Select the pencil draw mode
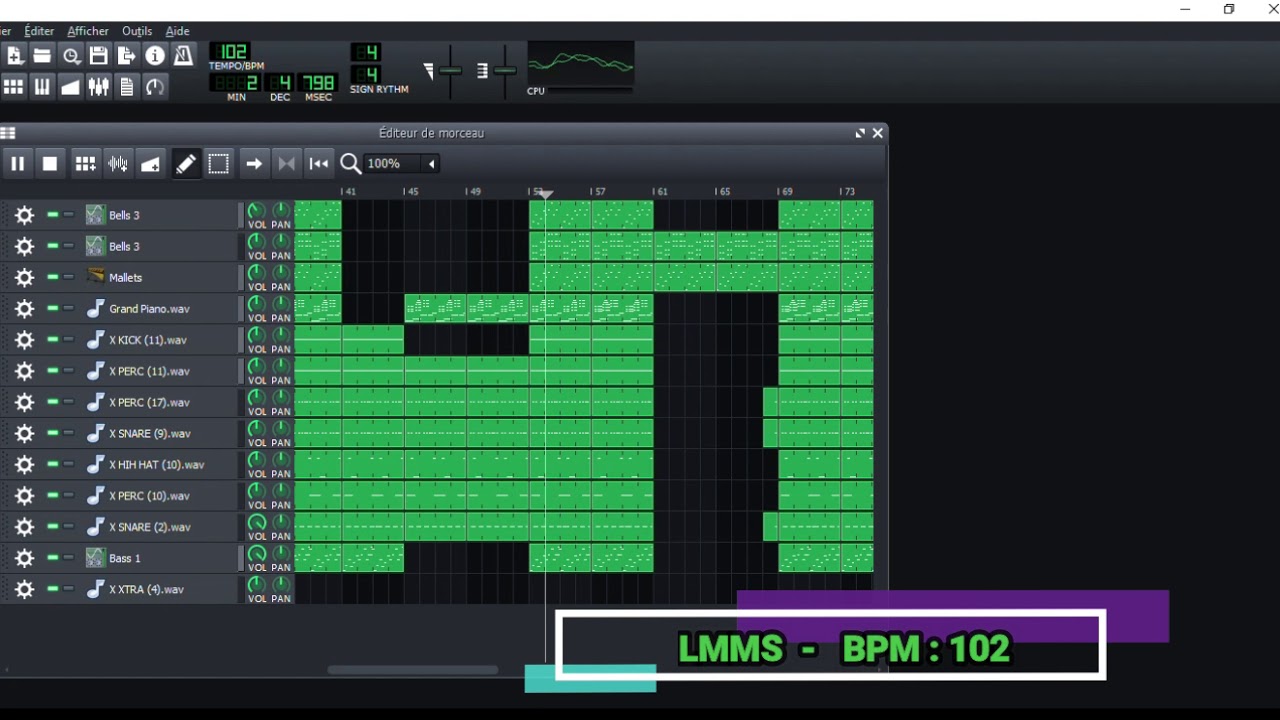The image size is (1280, 720). click(186, 164)
